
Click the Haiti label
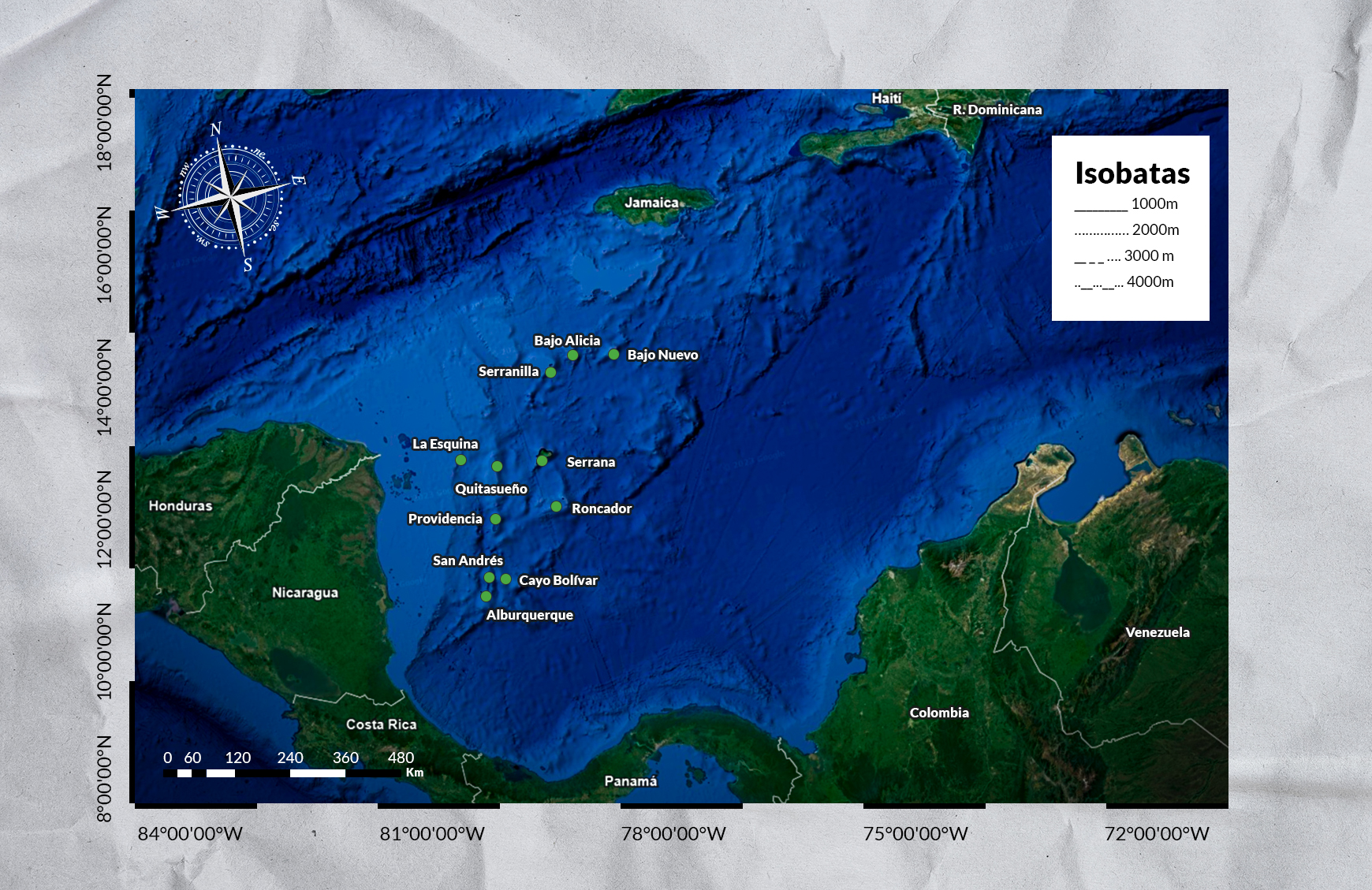(x=886, y=99)
